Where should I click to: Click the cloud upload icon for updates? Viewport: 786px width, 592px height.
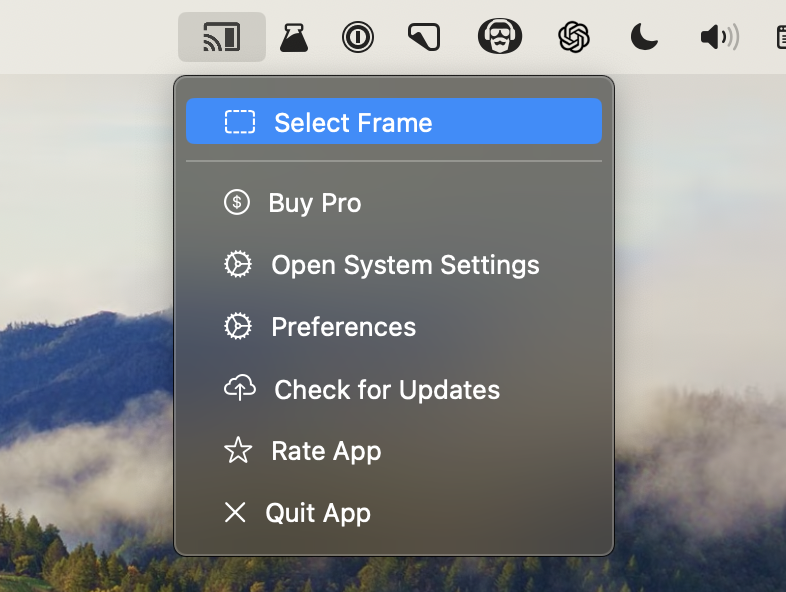click(240, 387)
